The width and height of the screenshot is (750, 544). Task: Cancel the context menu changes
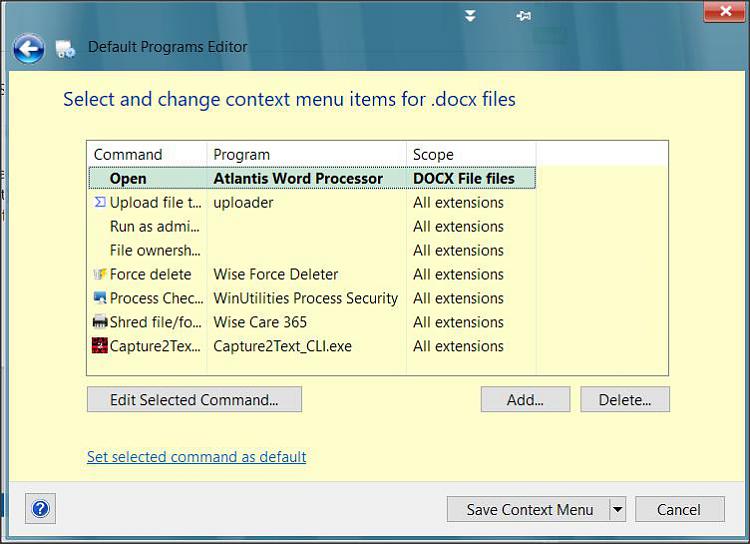tap(679, 510)
